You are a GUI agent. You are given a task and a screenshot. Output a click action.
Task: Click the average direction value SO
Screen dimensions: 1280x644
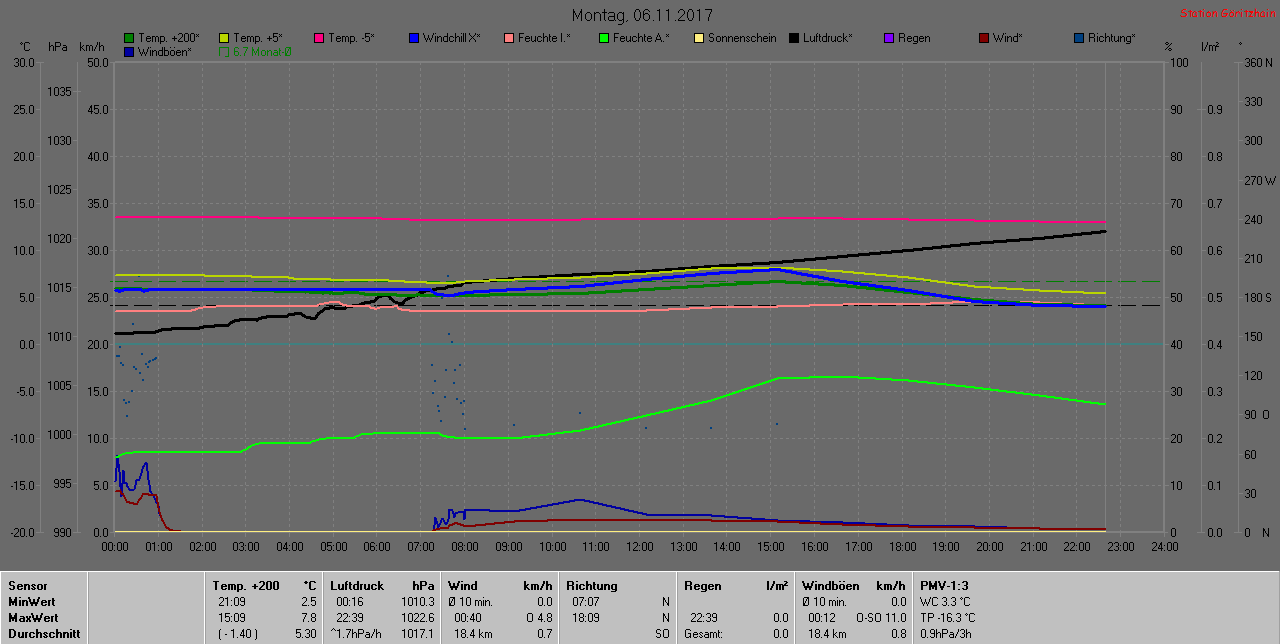(x=662, y=634)
